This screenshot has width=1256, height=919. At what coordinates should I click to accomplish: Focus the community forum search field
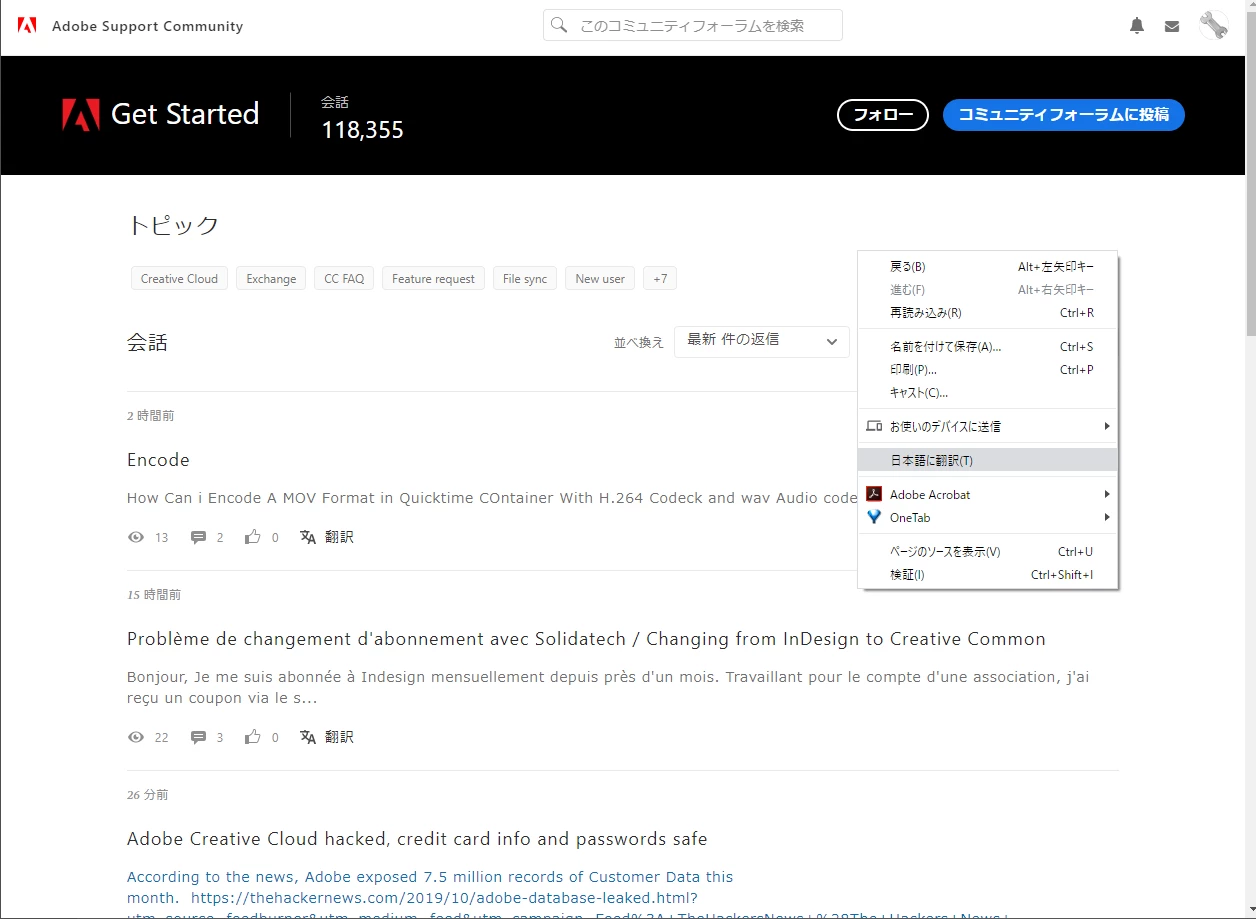692,25
